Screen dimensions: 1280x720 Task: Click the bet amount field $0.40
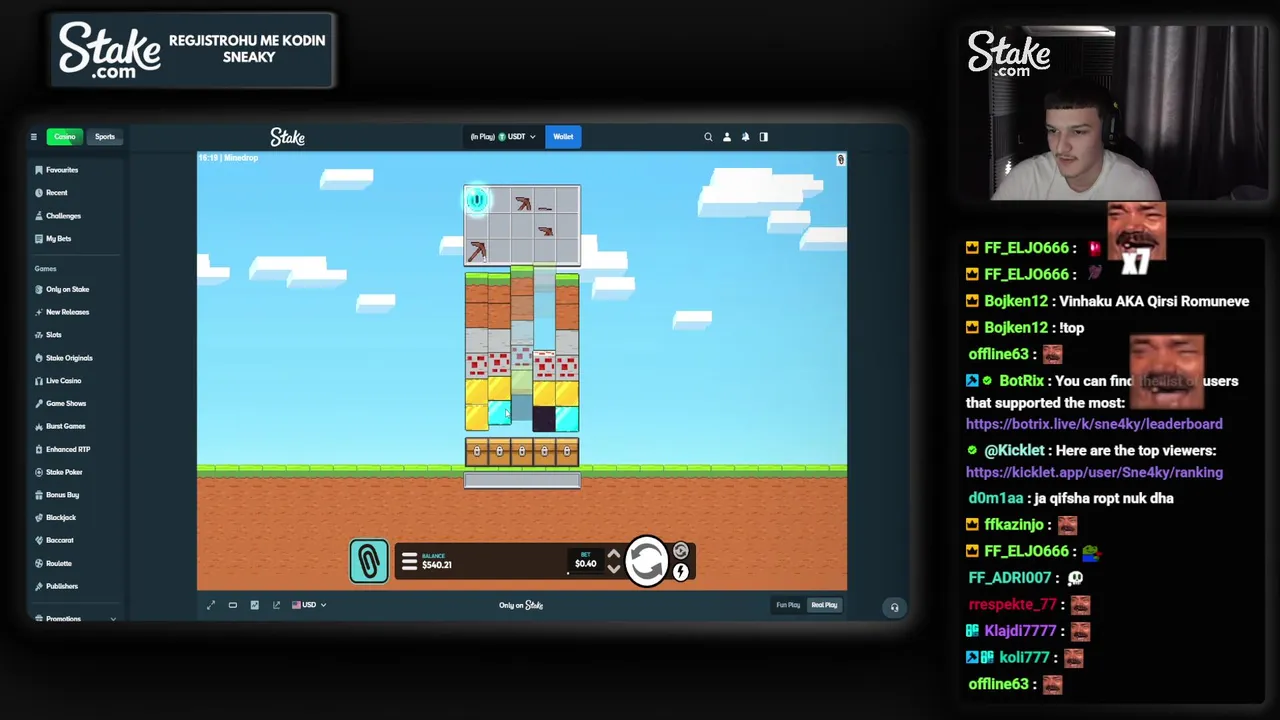(585, 562)
